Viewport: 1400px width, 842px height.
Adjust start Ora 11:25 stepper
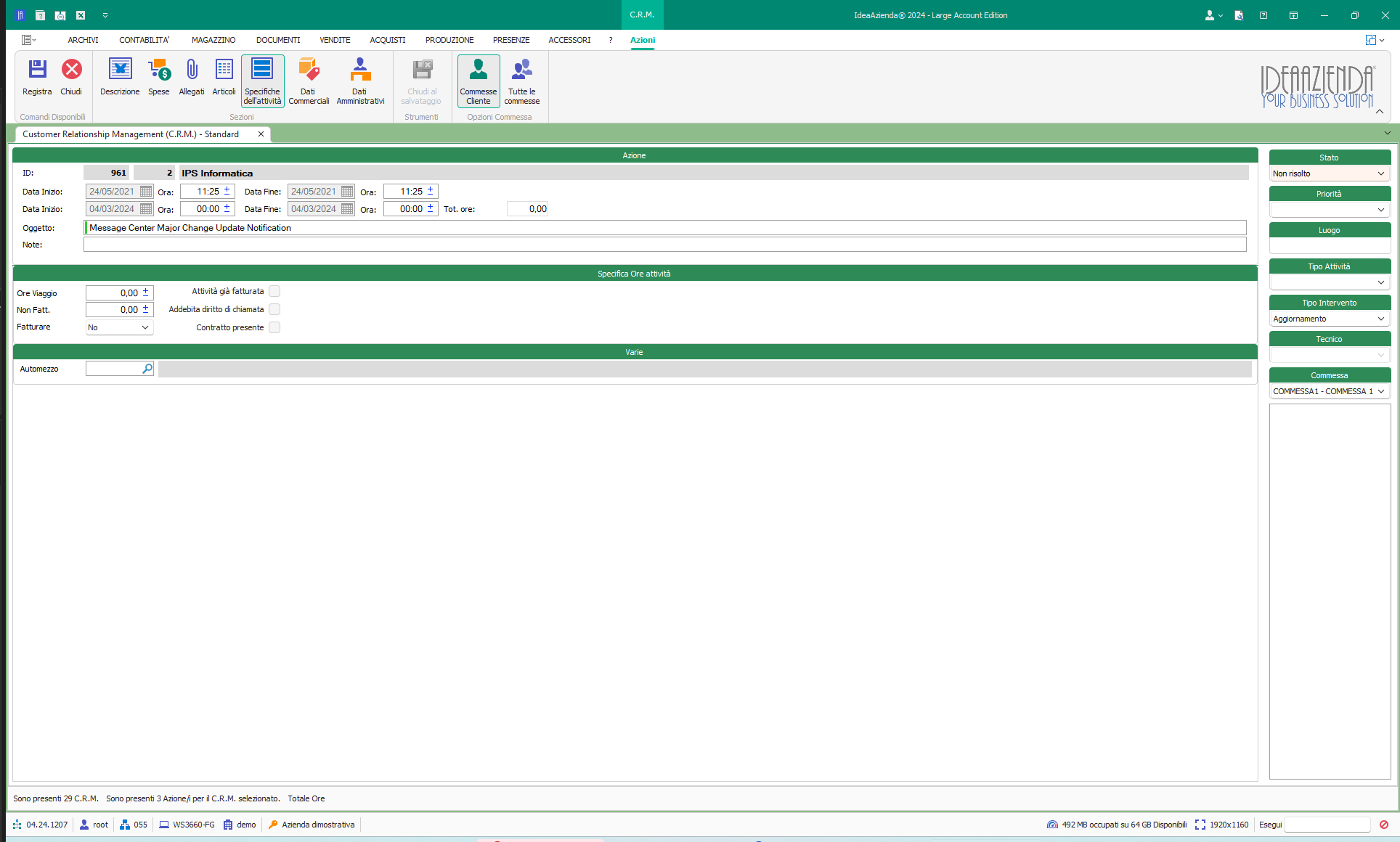tap(227, 192)
